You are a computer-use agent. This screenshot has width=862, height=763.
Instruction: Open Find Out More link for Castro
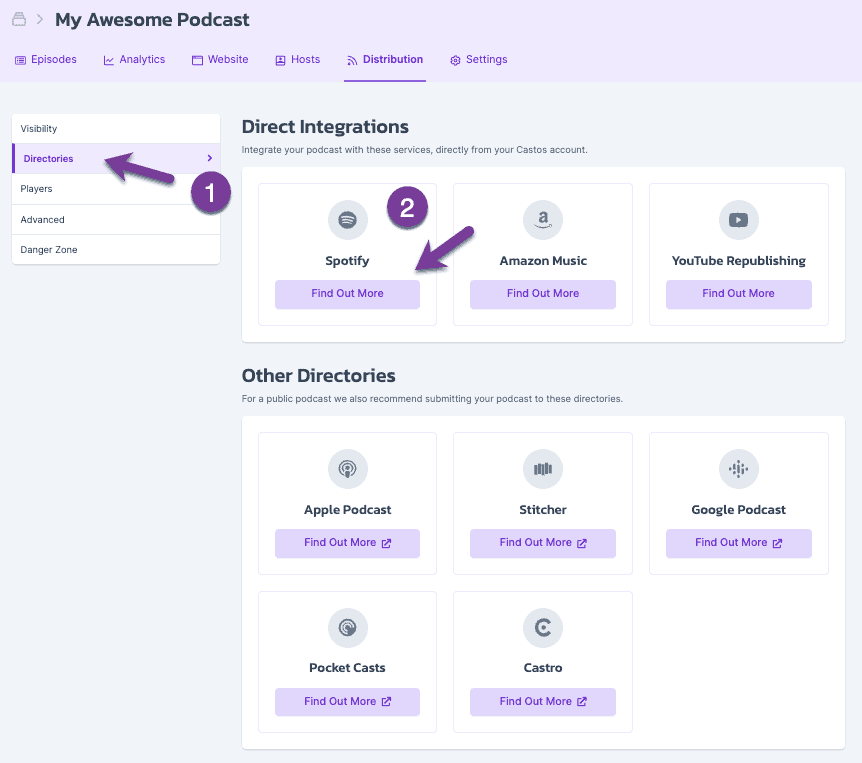[x=543, y=702]
